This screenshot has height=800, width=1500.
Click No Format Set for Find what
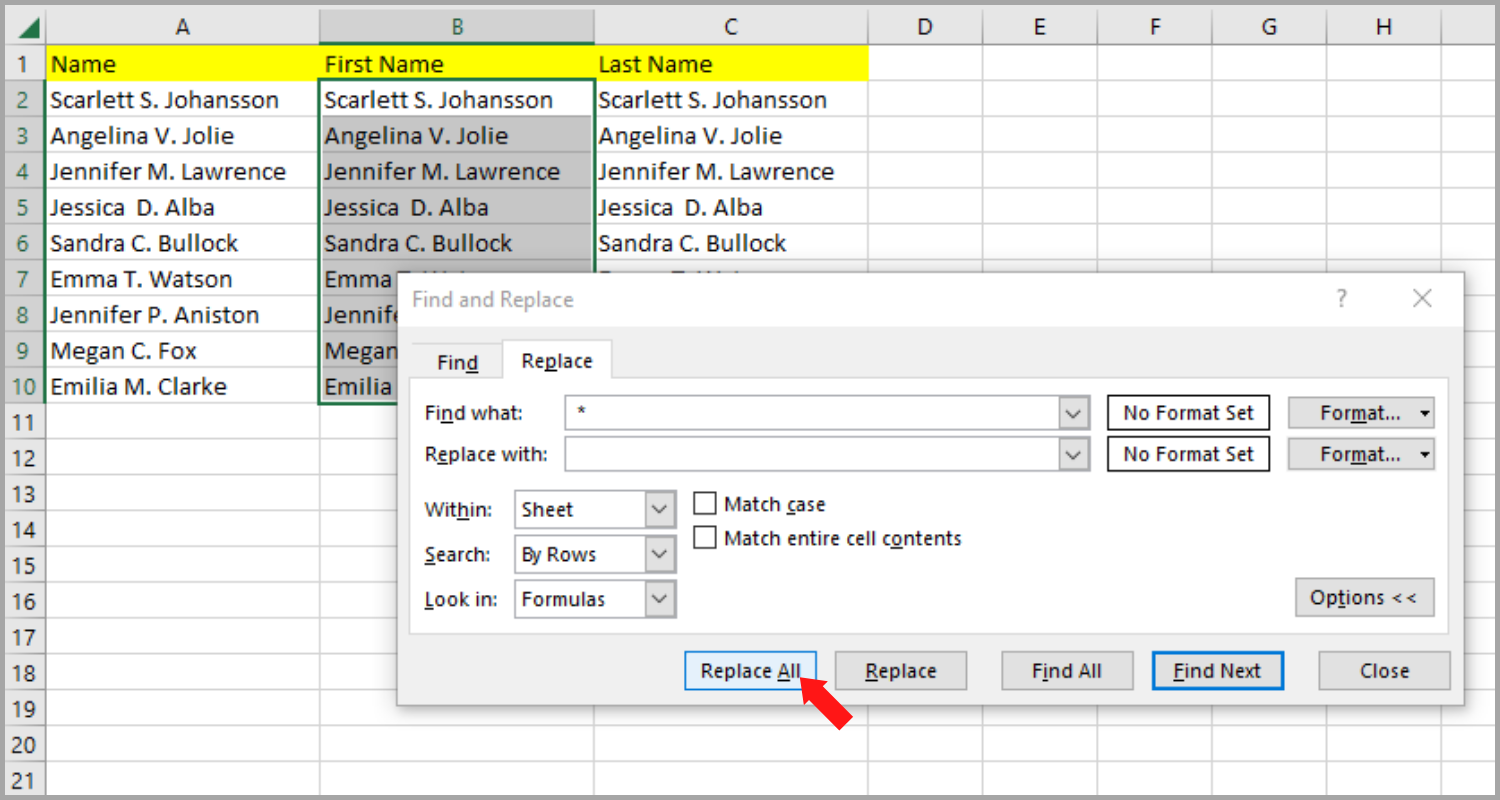point(1188,412)
